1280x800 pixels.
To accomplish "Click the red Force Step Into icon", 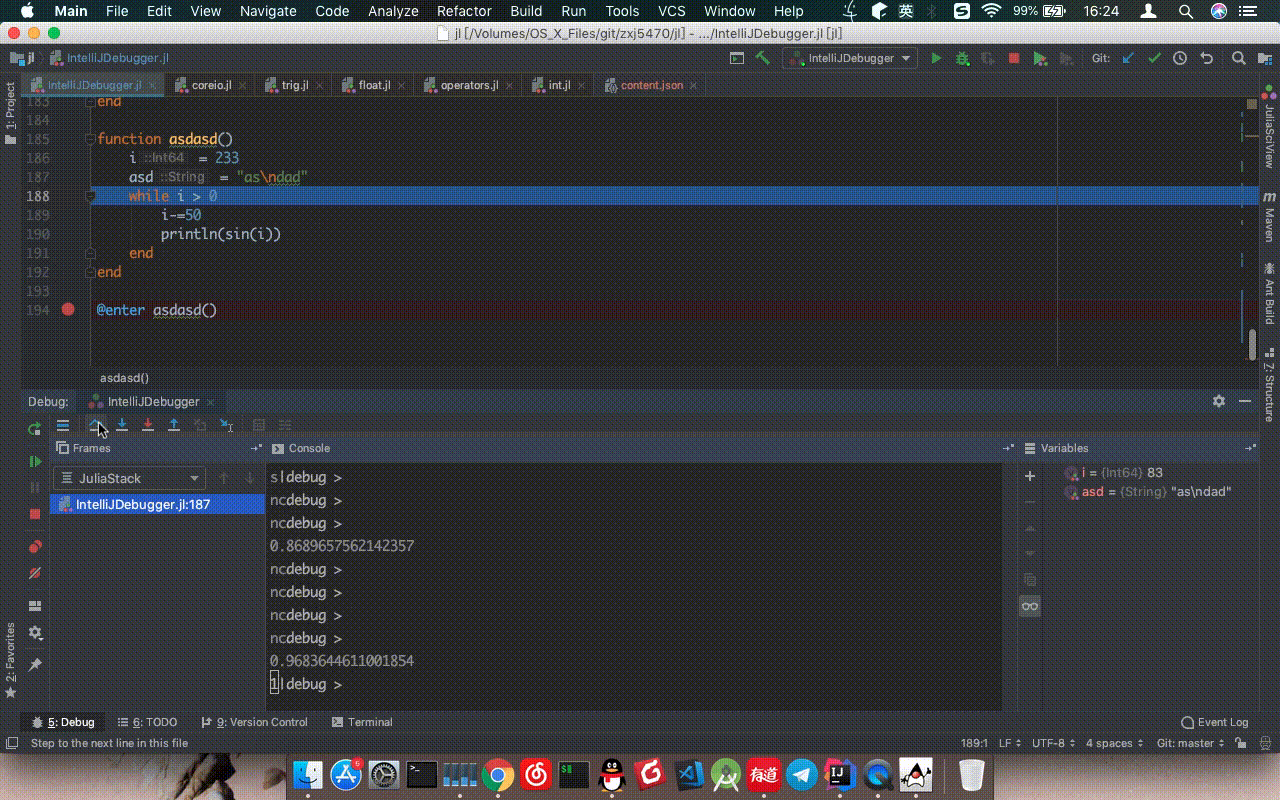I will (147, 425).
